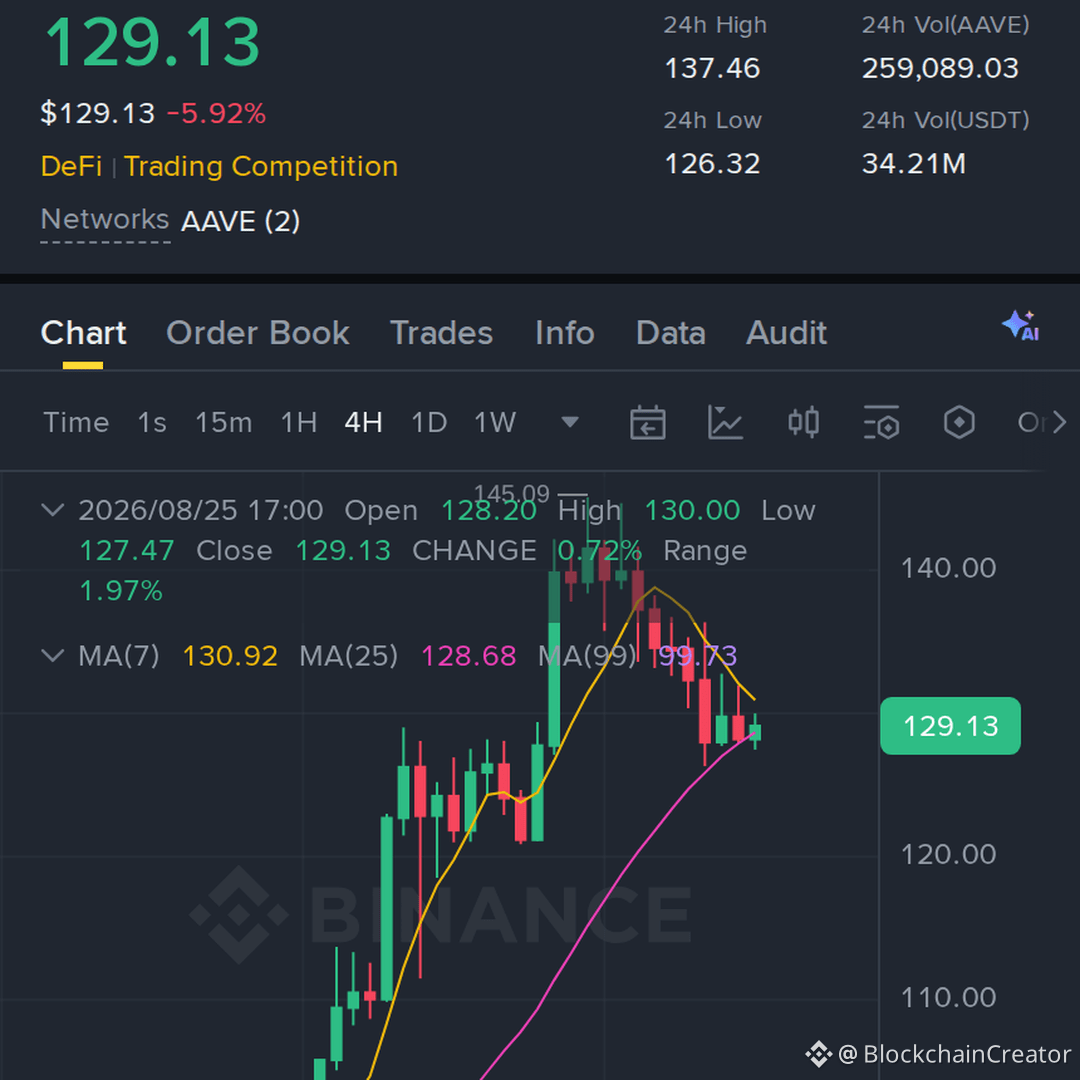Click the 110.00 price axis label

tap(948, 997)
